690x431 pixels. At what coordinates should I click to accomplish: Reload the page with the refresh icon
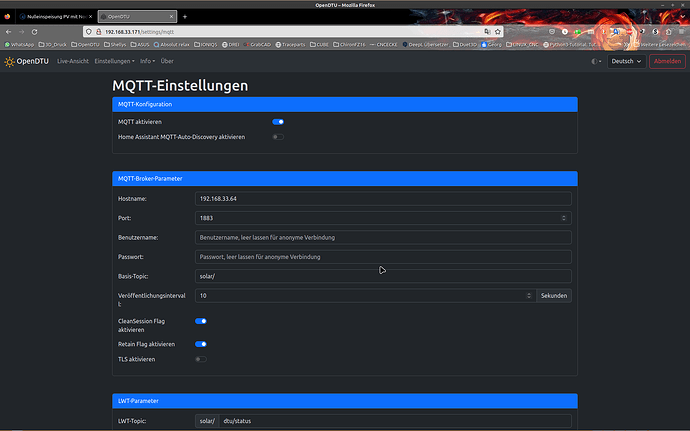tap(34, 32)
